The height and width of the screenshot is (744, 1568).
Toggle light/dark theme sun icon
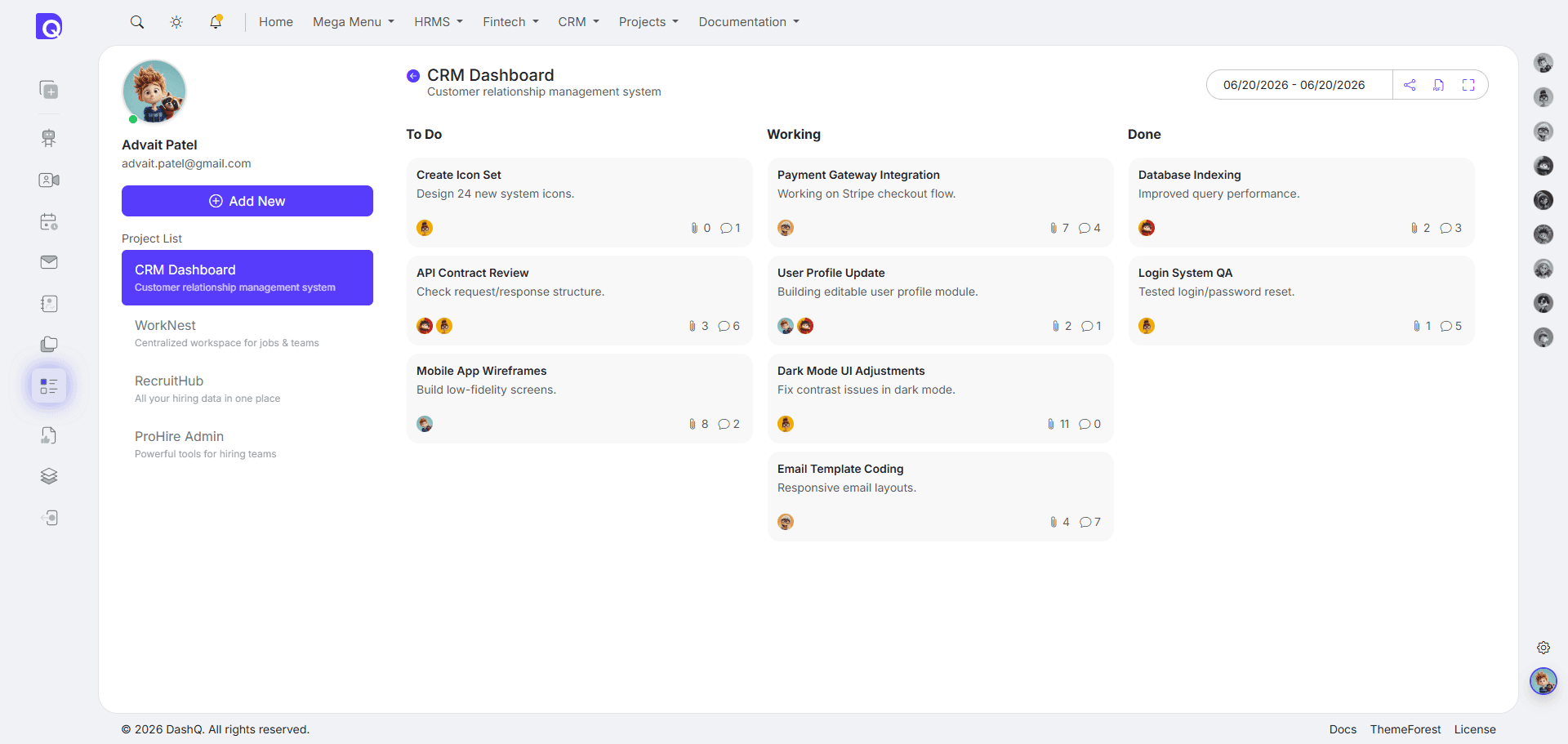tap(176, 22)
